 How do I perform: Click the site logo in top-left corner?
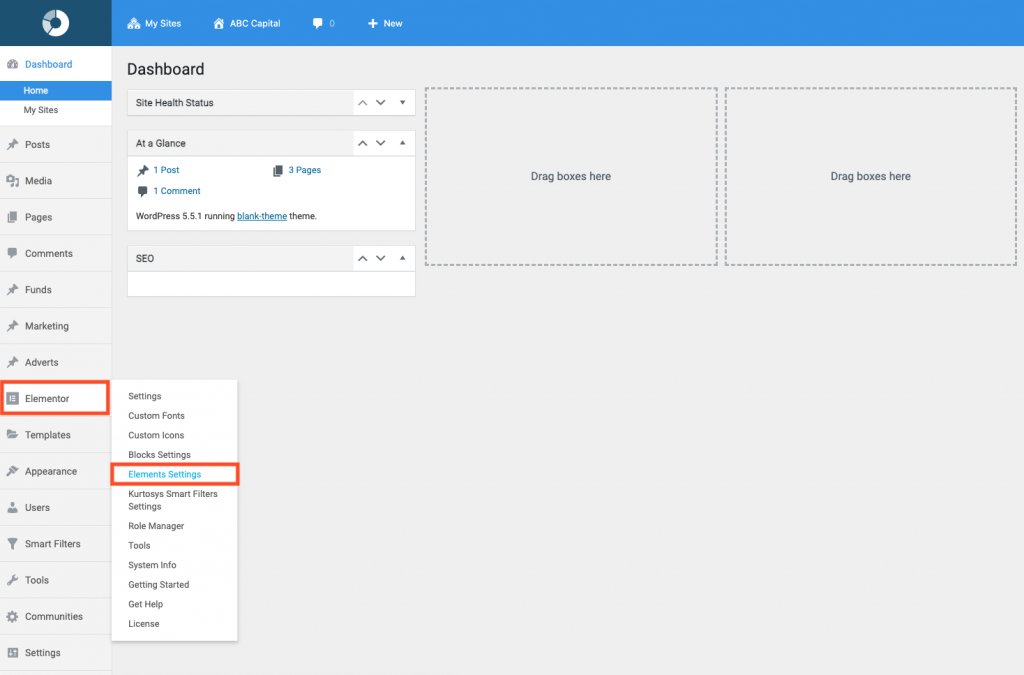(x=56, y=23)
